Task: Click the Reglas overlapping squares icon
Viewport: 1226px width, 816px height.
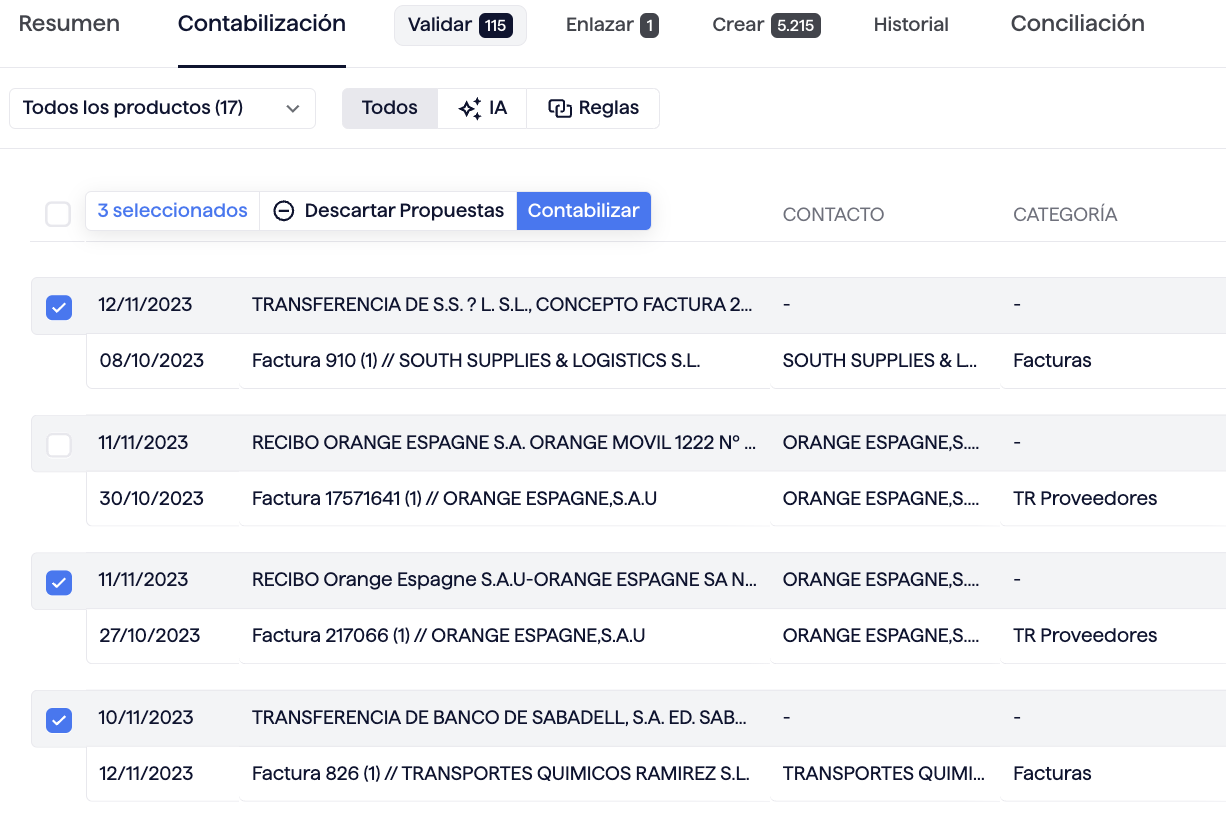Action: pos(560,109)
